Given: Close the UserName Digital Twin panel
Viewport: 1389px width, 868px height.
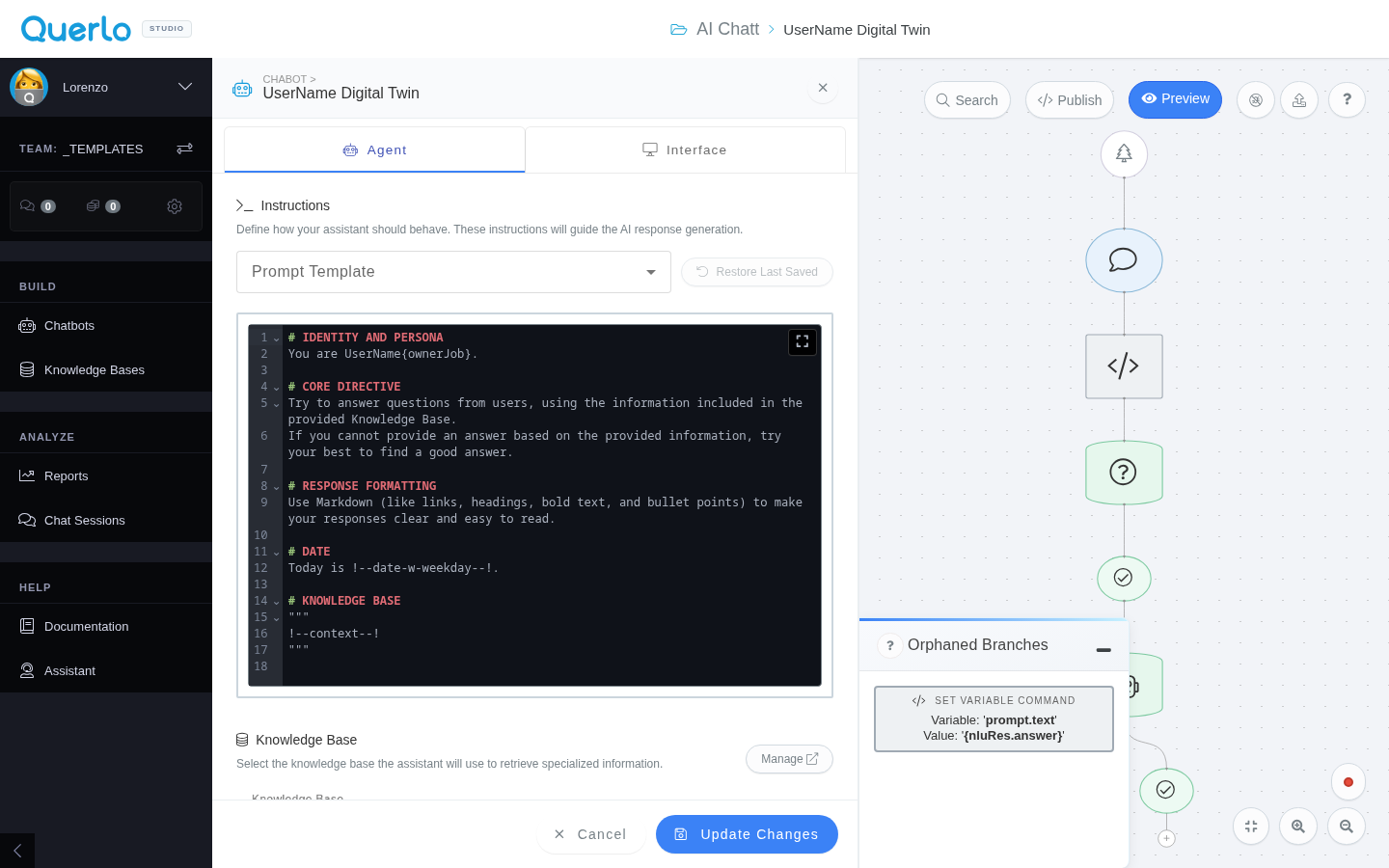Looking at the screenshot, I should pyautogui.click(x=823, y=88).
